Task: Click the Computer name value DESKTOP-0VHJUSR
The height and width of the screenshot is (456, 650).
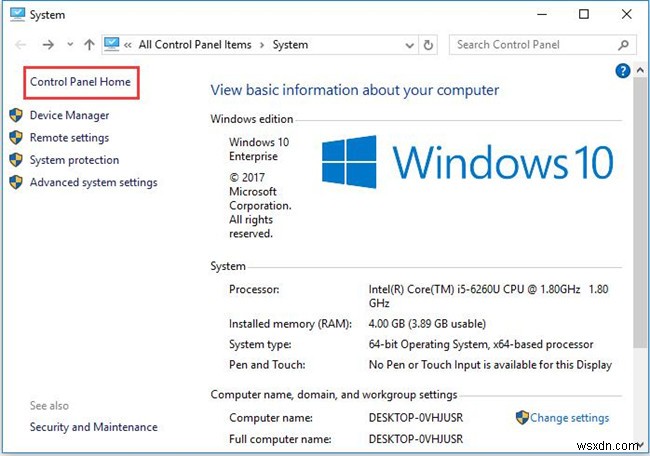Action: [x=416, y=418]
